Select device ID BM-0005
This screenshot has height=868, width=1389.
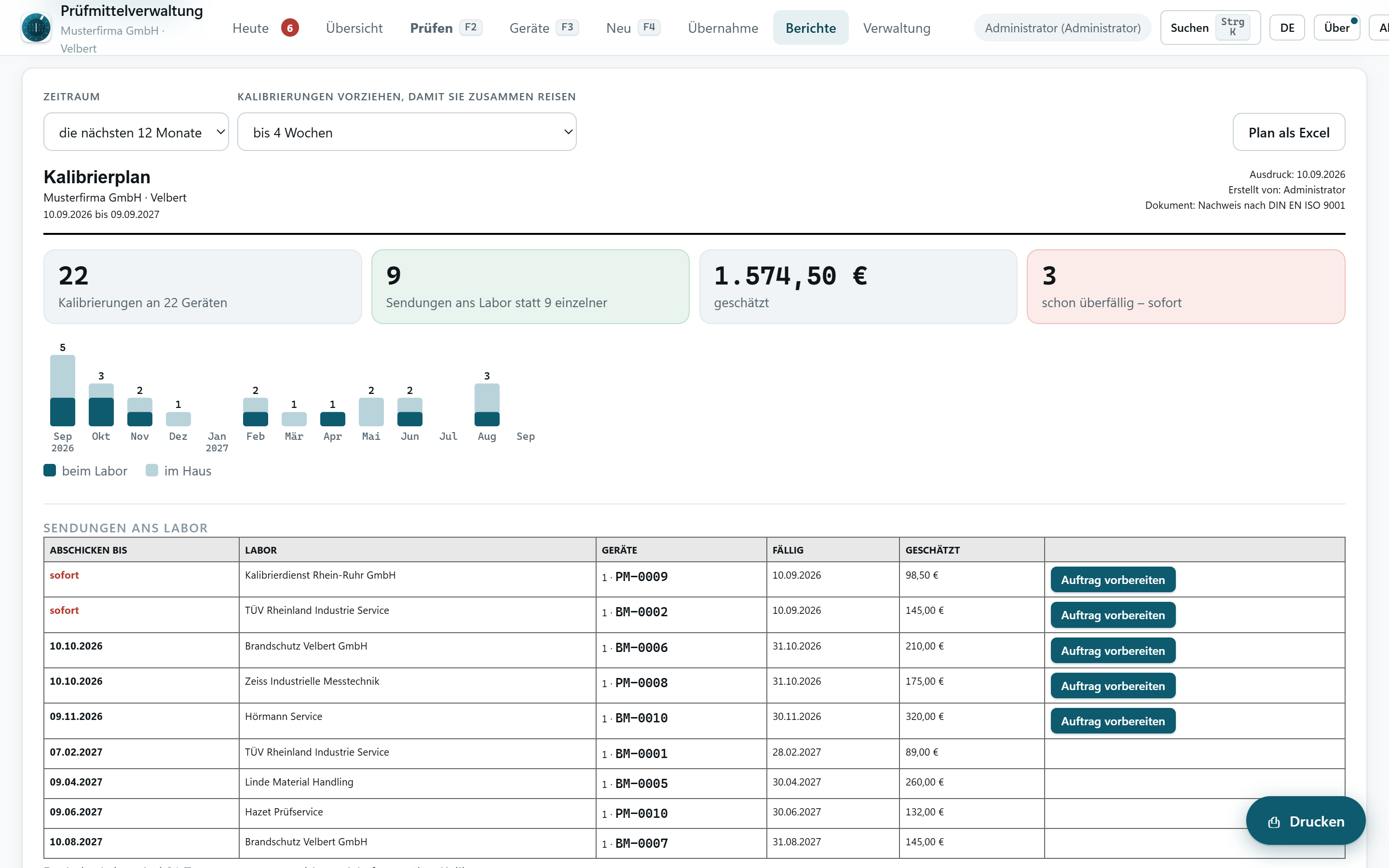[641, 784]
